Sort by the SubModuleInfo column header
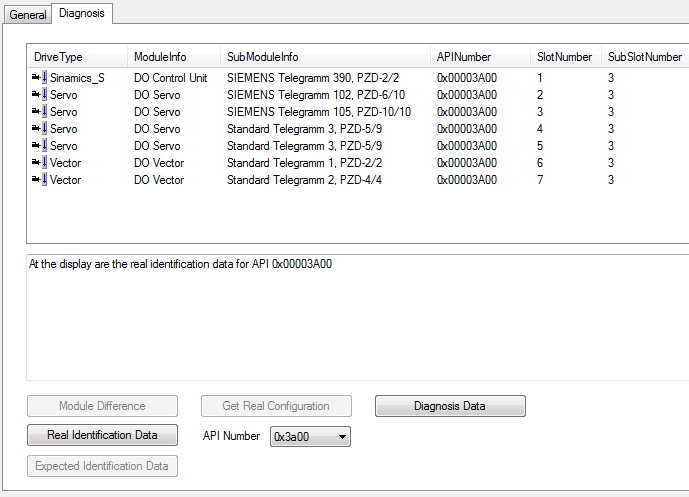The height and width of the screenshot is (497, 689). [x=325, y=57]
